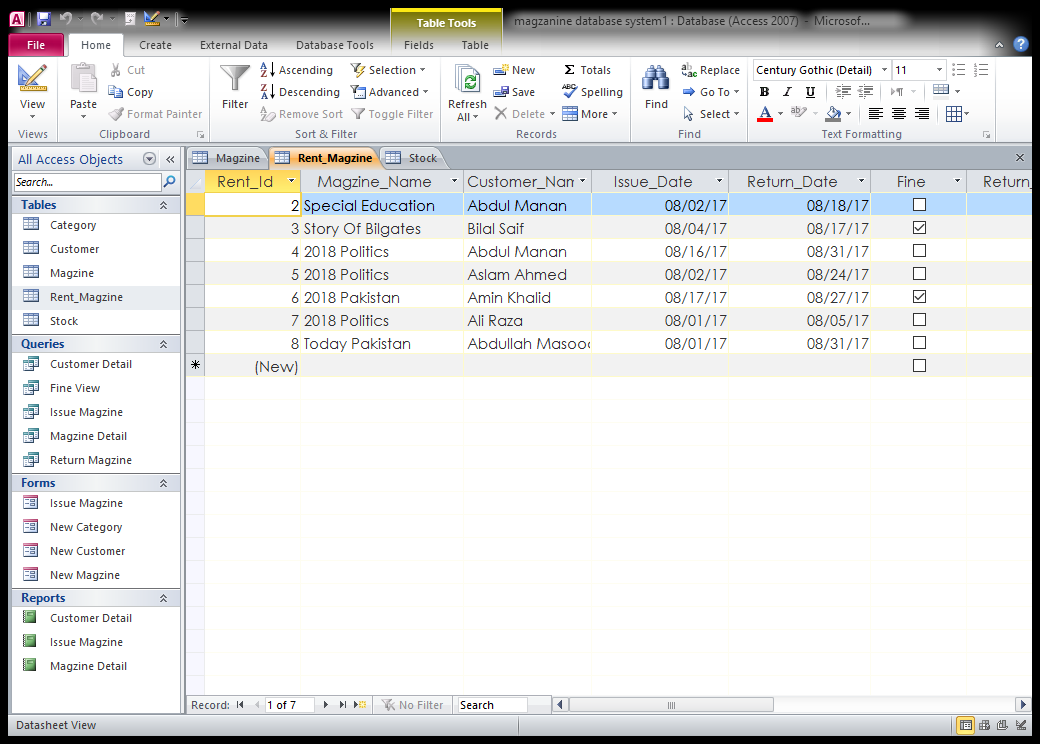
Task: Apply bold formatting to text
Action: click(x=764, y=91)
